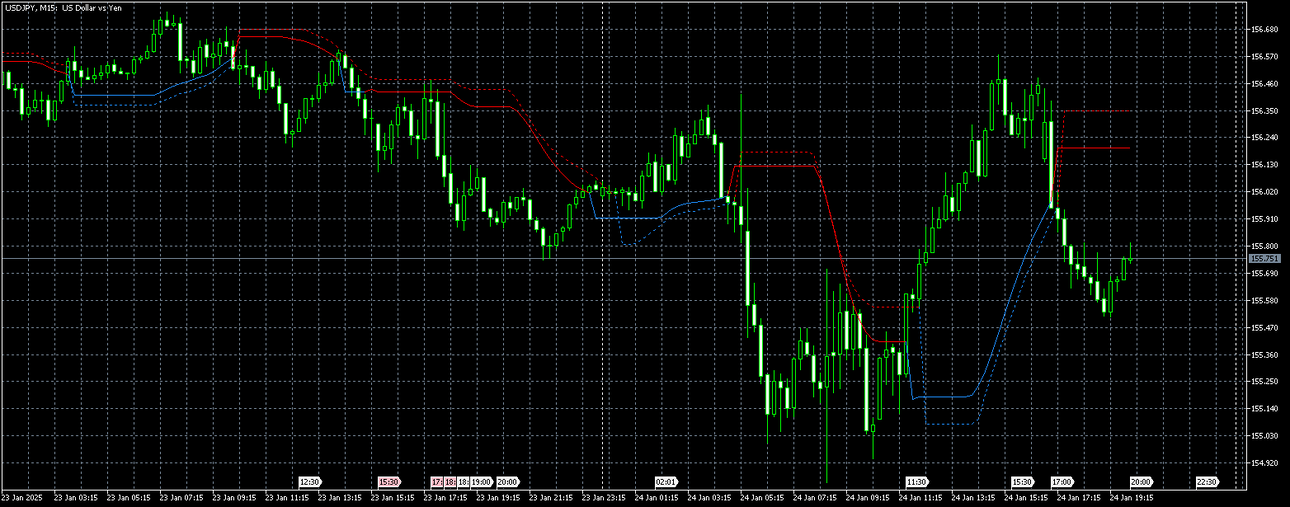
Task: Click the 24 Jan 19:15 time label
Action: pyautogui.click(x=1134, y=496)
